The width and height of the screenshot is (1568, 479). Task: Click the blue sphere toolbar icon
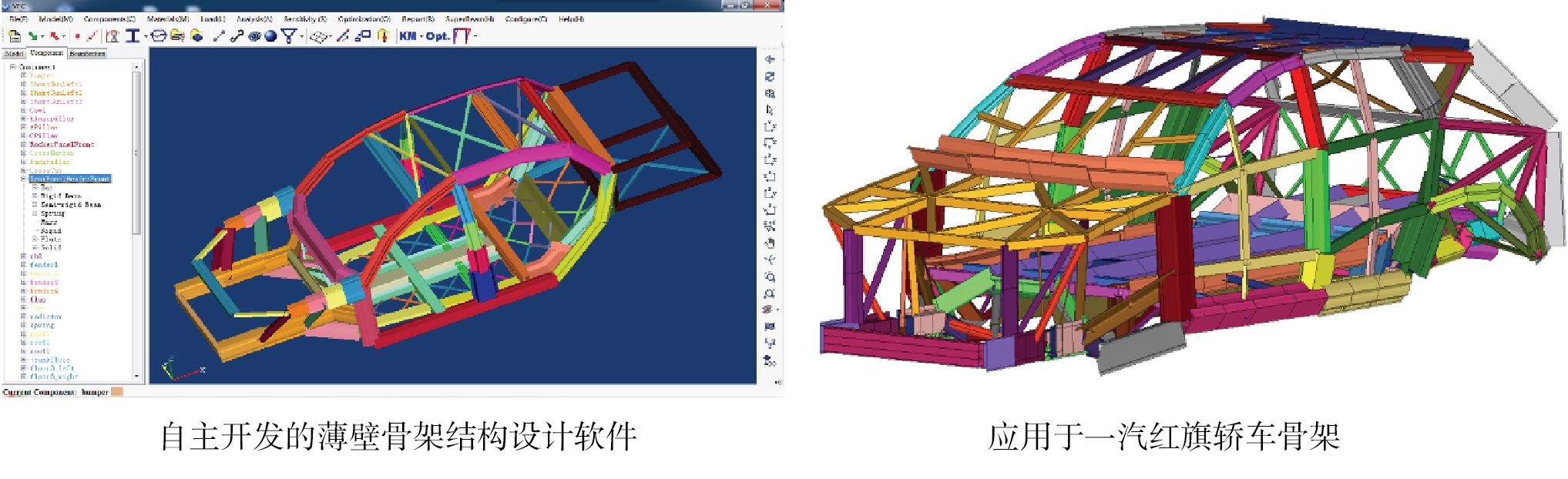click(x=270, y=36)
